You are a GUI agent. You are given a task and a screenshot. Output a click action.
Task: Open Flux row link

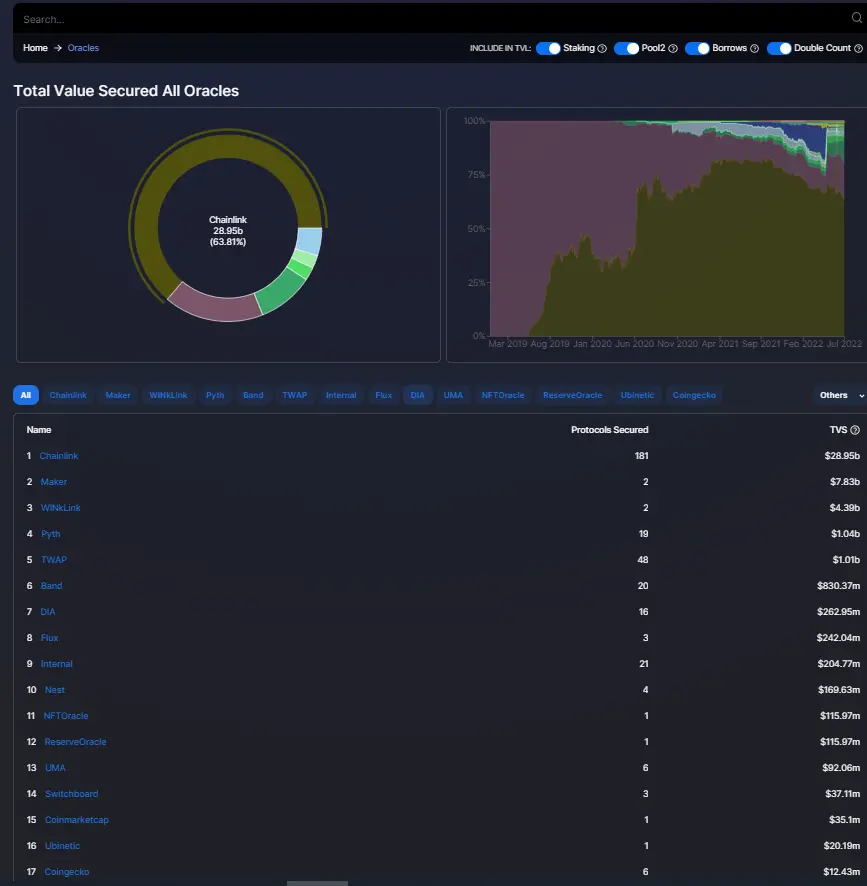tap(49, 638)
